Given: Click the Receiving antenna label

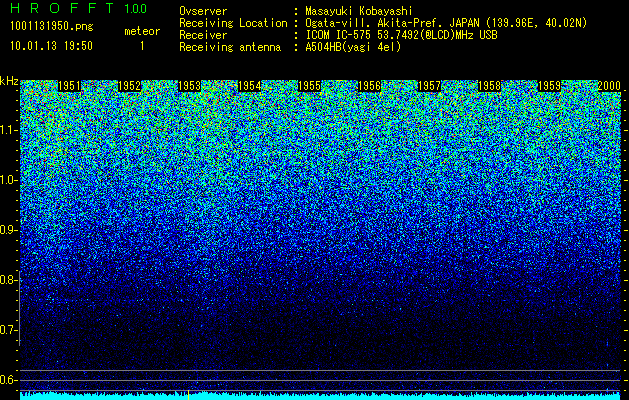Looking at the screenshot, I should pyautogui.click(x=230, y=47).
